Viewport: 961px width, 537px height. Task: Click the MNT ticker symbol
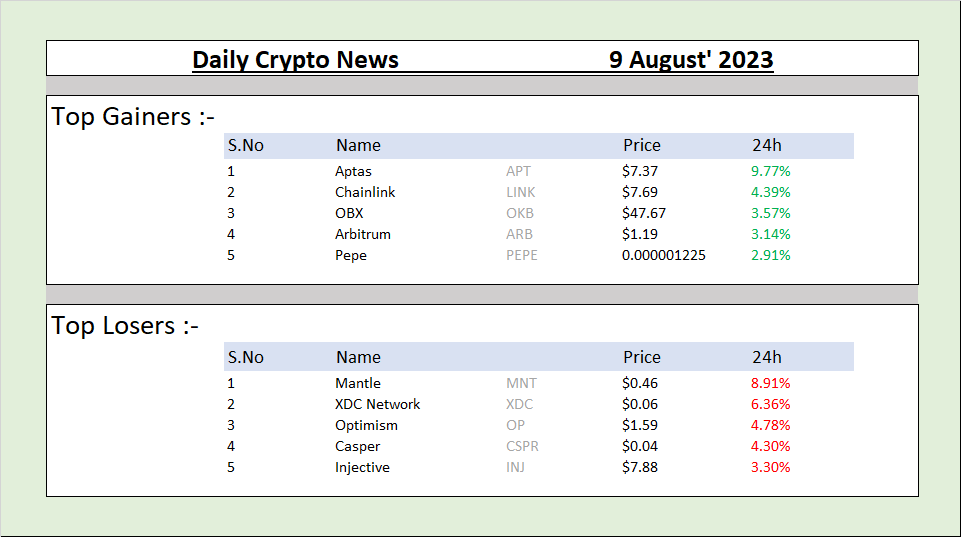click(x=521, y=383)
